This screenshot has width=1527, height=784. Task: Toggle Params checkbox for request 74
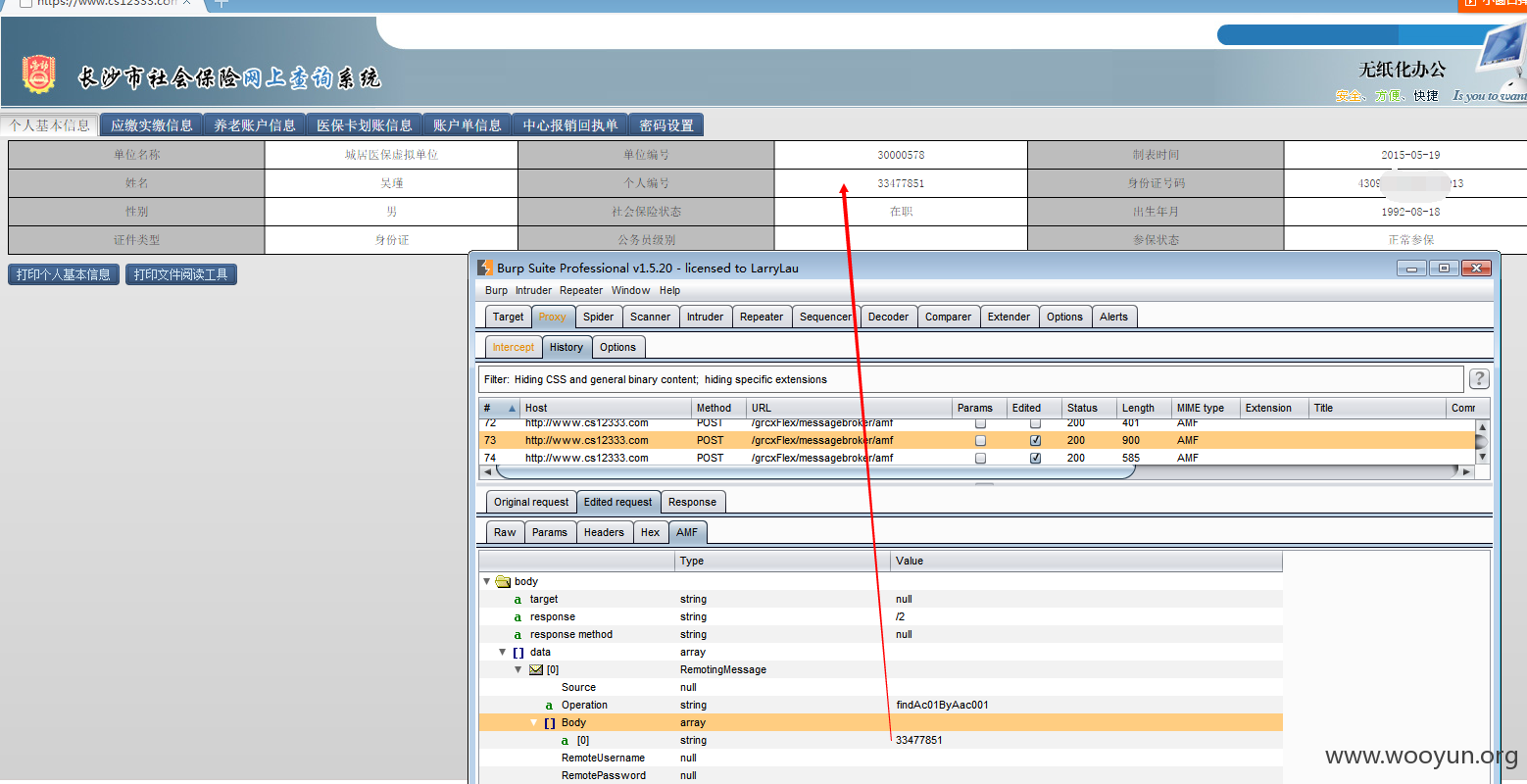pos(980,458)
